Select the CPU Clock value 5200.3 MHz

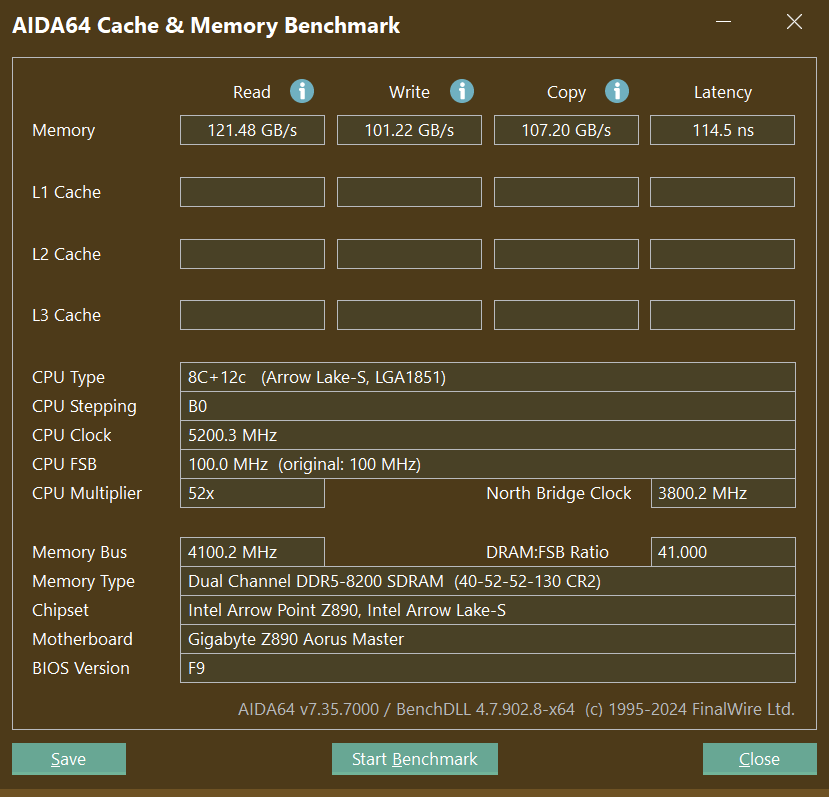point(487,435)
